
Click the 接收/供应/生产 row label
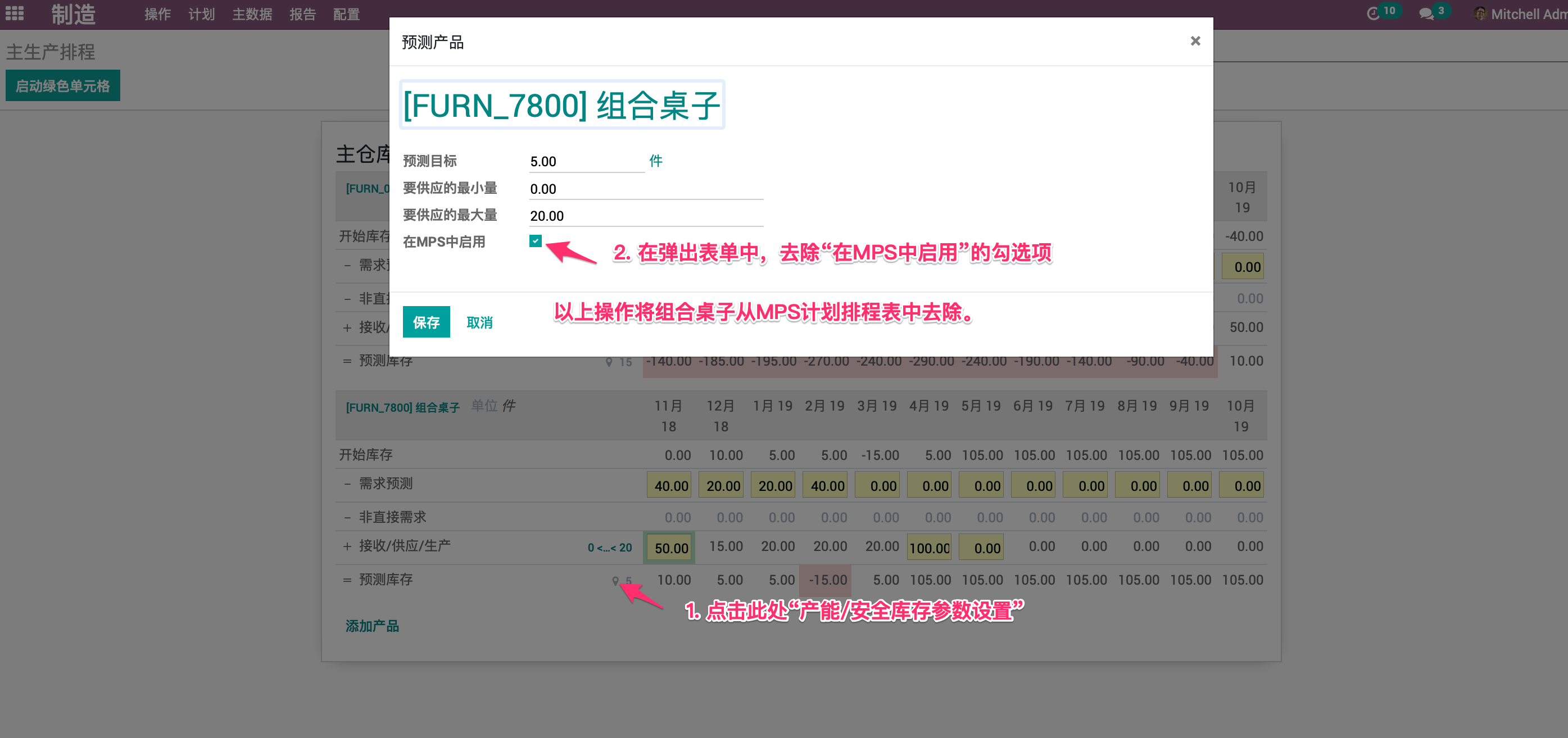(405, 545)
